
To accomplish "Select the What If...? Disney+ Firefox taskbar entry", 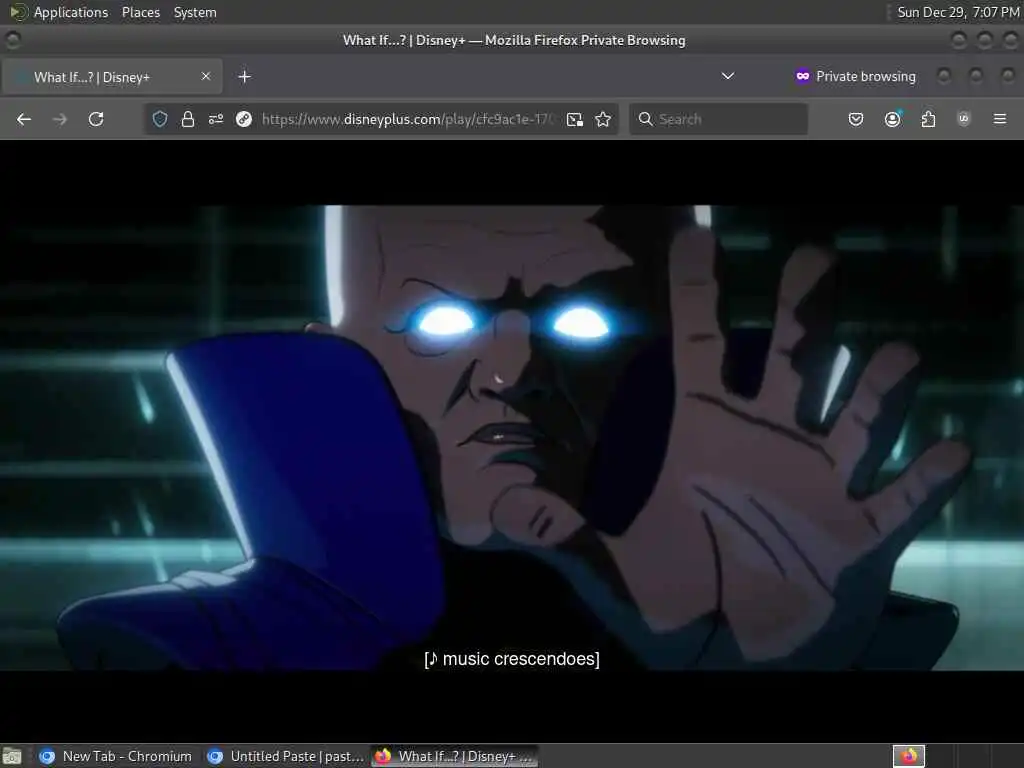I will click(455, 756).
